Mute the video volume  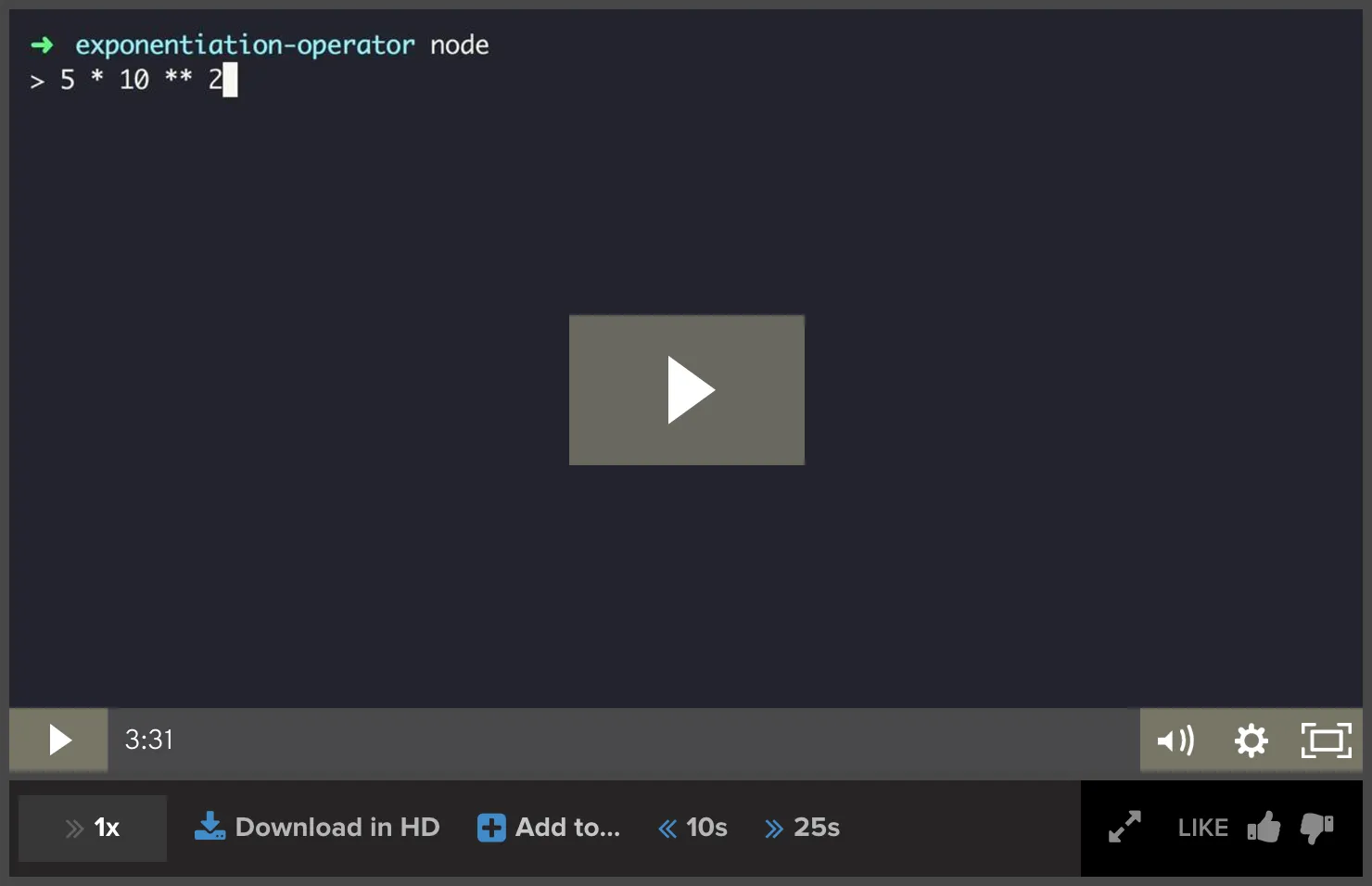1175,740
